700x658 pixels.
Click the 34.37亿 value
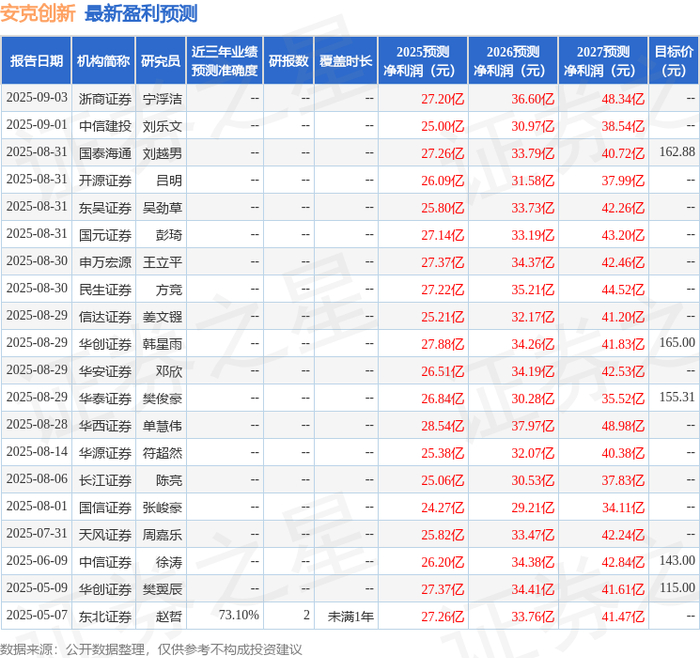click(533, 262)
